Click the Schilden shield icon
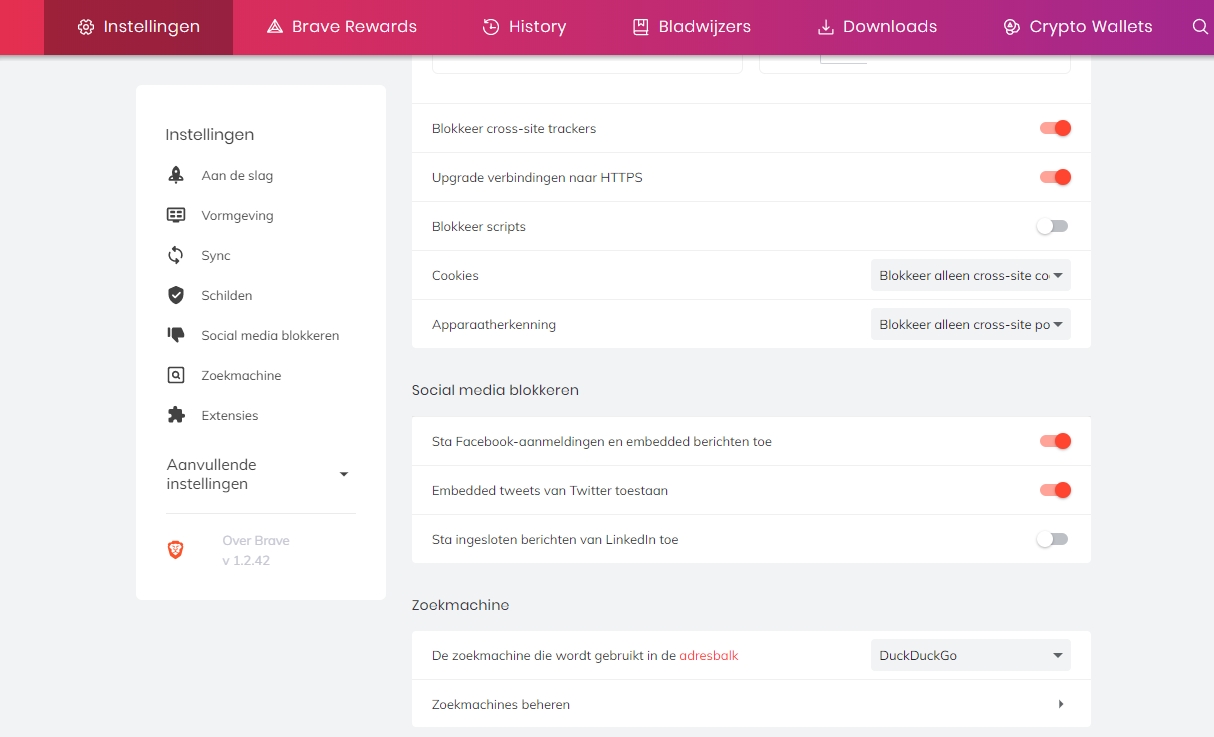 pyautogui.click(x=176, y=295)
